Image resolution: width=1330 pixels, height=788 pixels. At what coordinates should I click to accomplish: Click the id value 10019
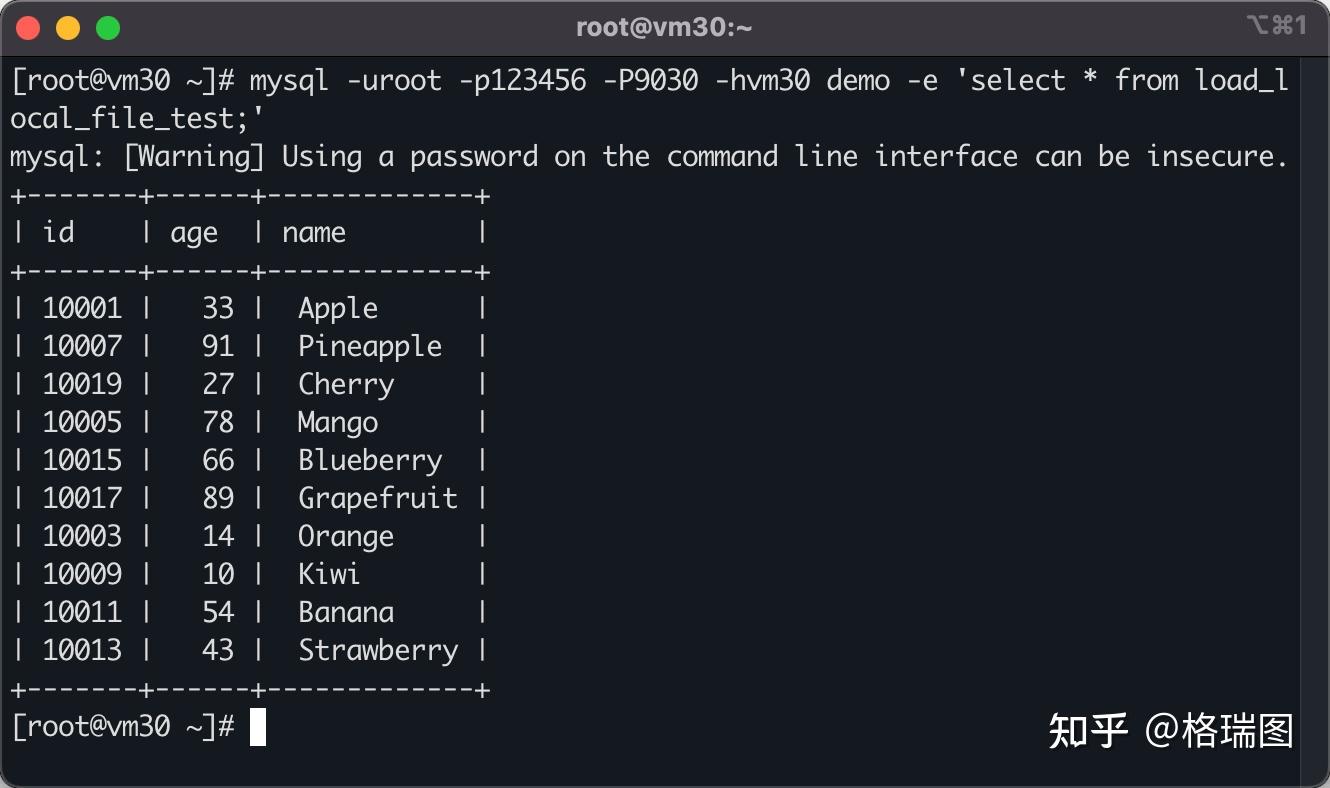(x=82, y=385)
